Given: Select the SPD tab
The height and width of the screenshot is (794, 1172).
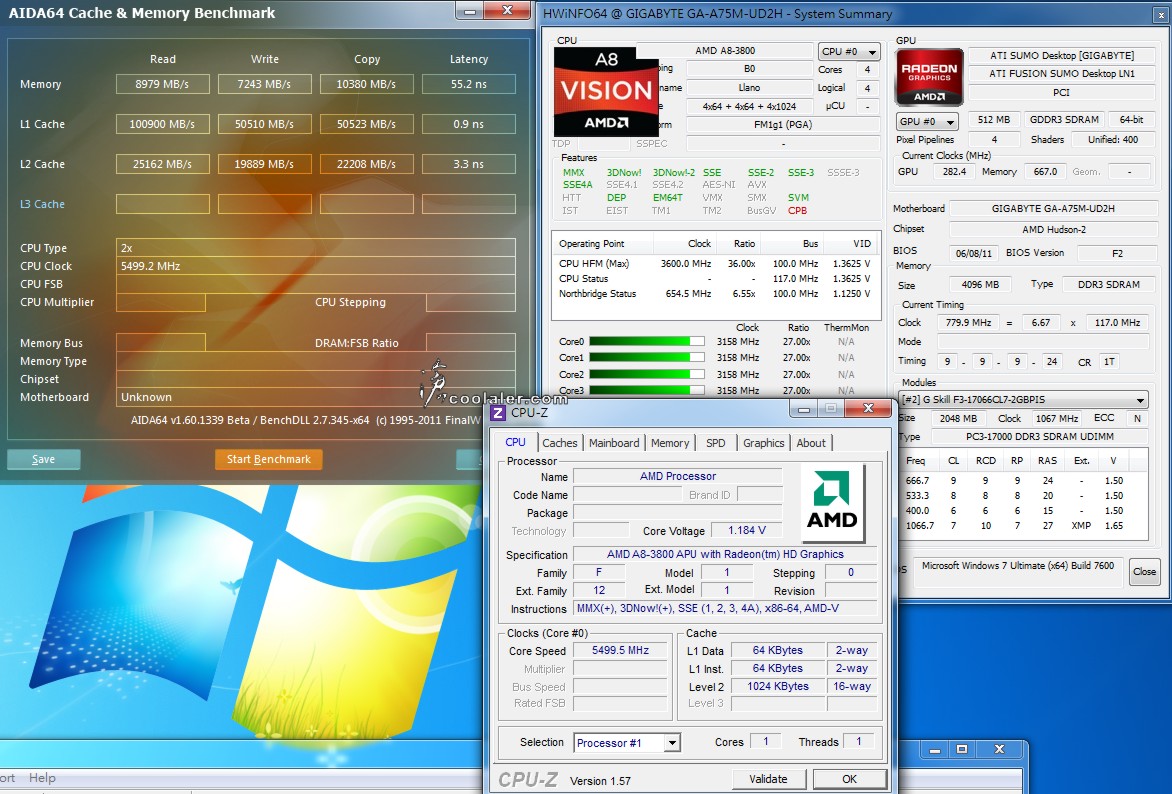Looking at the screenshot, I should point(716,443).
